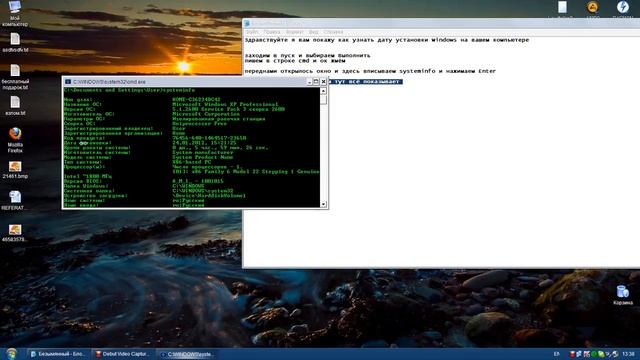This screenshot has height=360, width=640.
Task: Click the cmd window scroll-down arrow
Action: coord(324,204)
